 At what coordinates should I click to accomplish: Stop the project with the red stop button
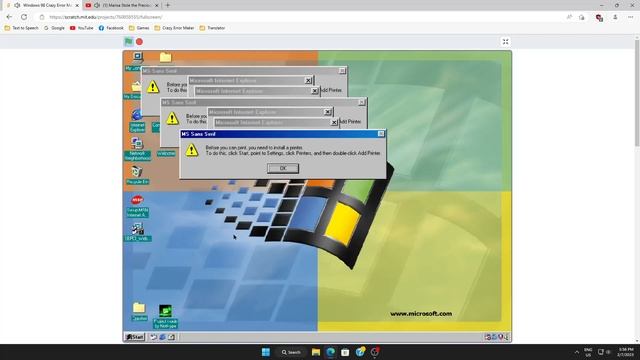pos(139,42)
